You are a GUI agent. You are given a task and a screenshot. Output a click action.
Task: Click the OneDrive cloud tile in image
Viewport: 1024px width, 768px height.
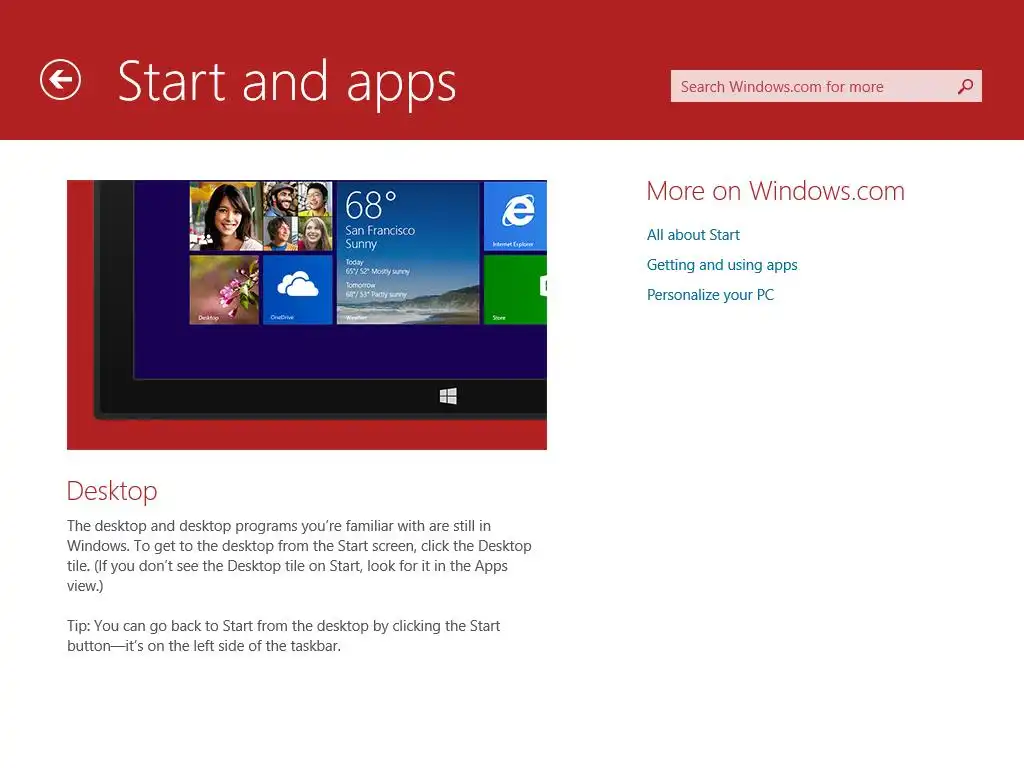297,289
